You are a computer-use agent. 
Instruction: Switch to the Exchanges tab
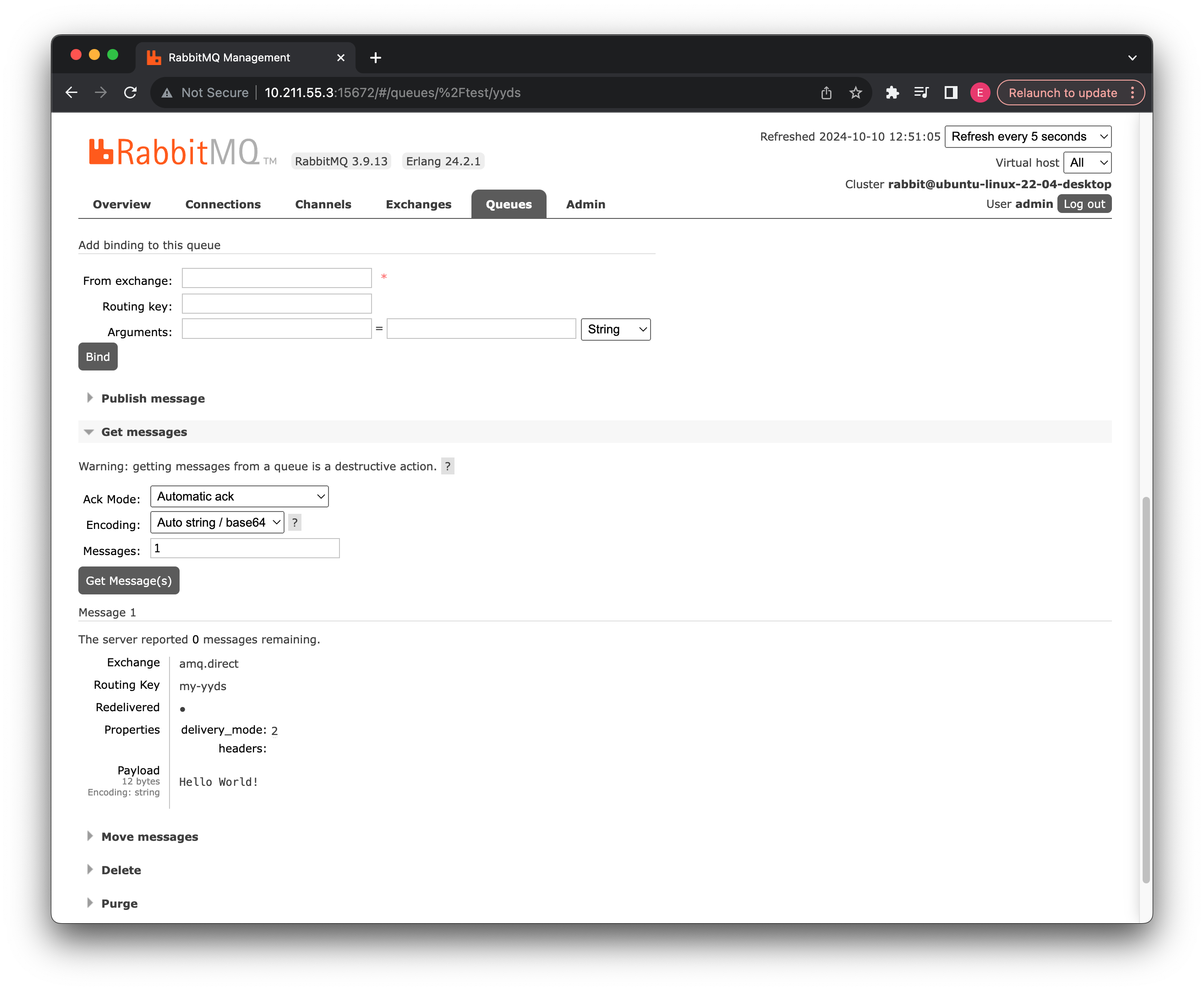tap(418, 204)
